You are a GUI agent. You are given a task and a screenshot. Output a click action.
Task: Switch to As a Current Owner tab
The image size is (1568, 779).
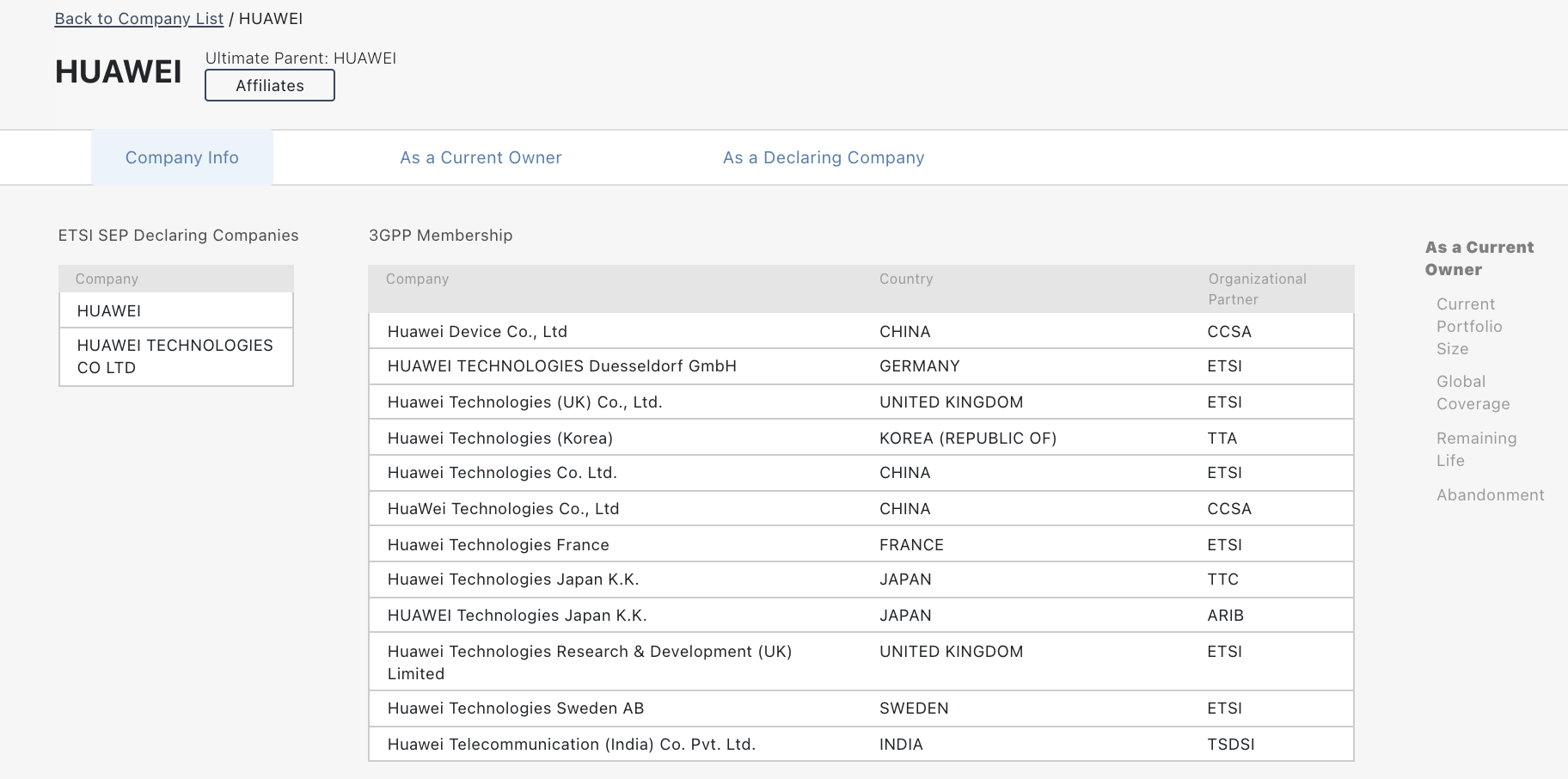[481, 157]
